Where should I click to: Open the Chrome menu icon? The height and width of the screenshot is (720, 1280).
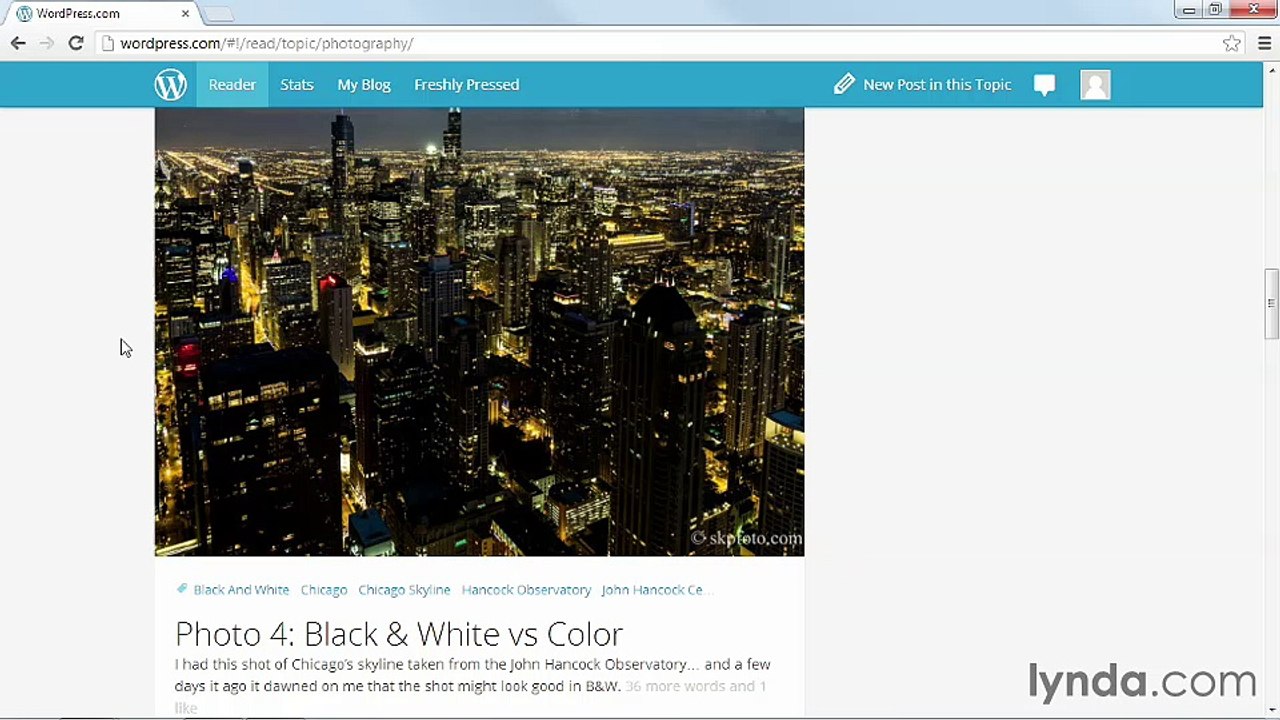click(x=1264, y=43)
